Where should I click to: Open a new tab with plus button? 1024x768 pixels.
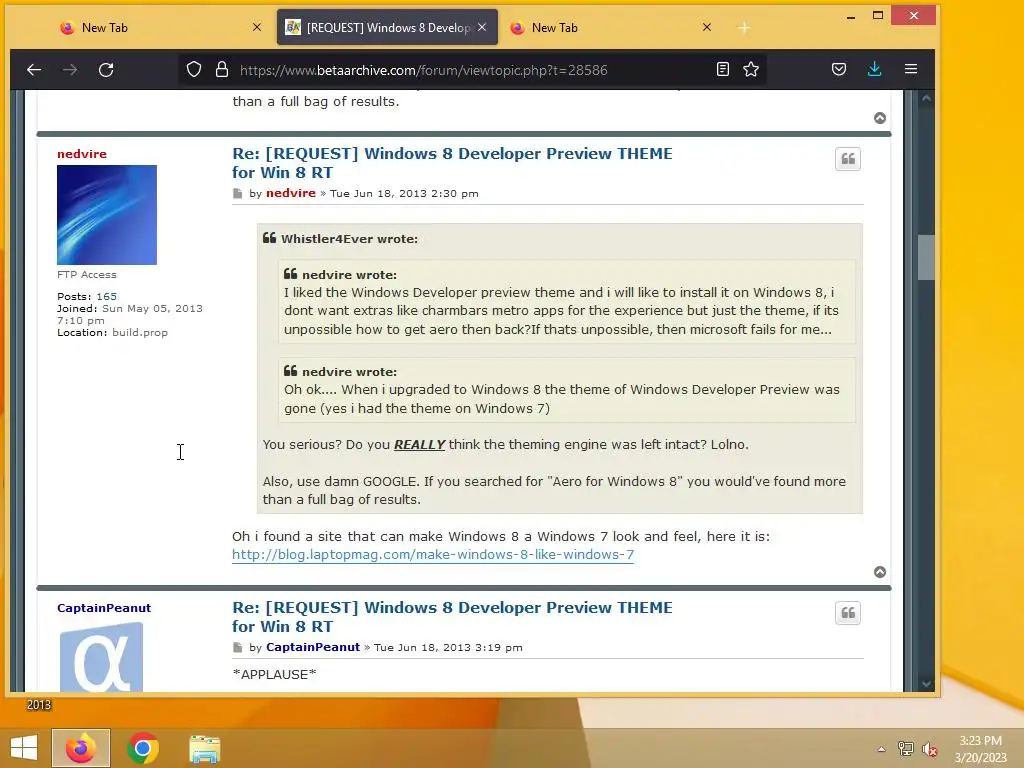(x=744, y=27)
